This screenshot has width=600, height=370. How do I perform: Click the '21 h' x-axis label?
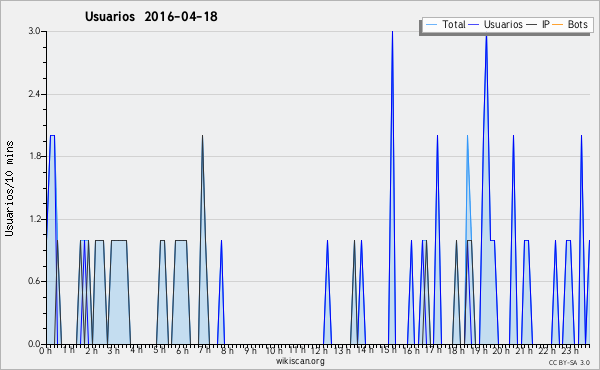(x=523, y=351)
